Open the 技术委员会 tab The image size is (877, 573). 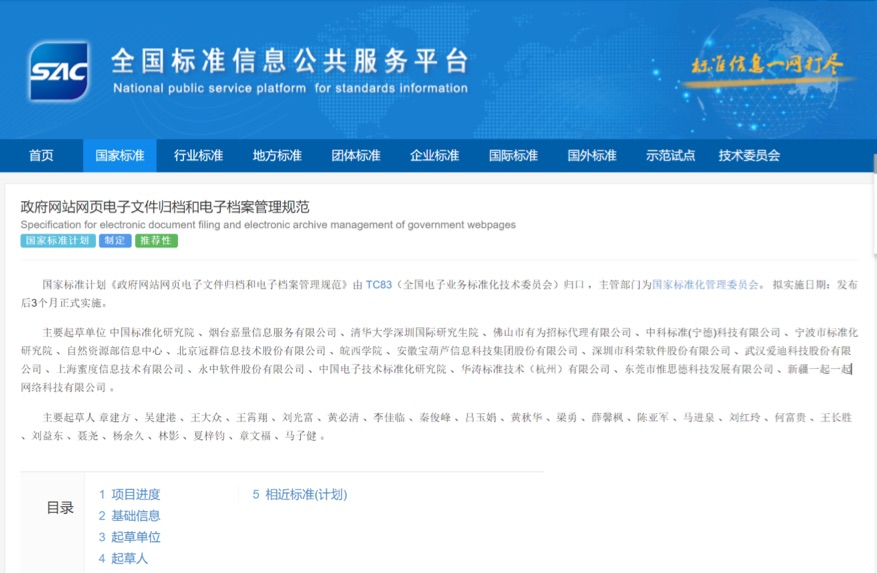click(749, 156)
